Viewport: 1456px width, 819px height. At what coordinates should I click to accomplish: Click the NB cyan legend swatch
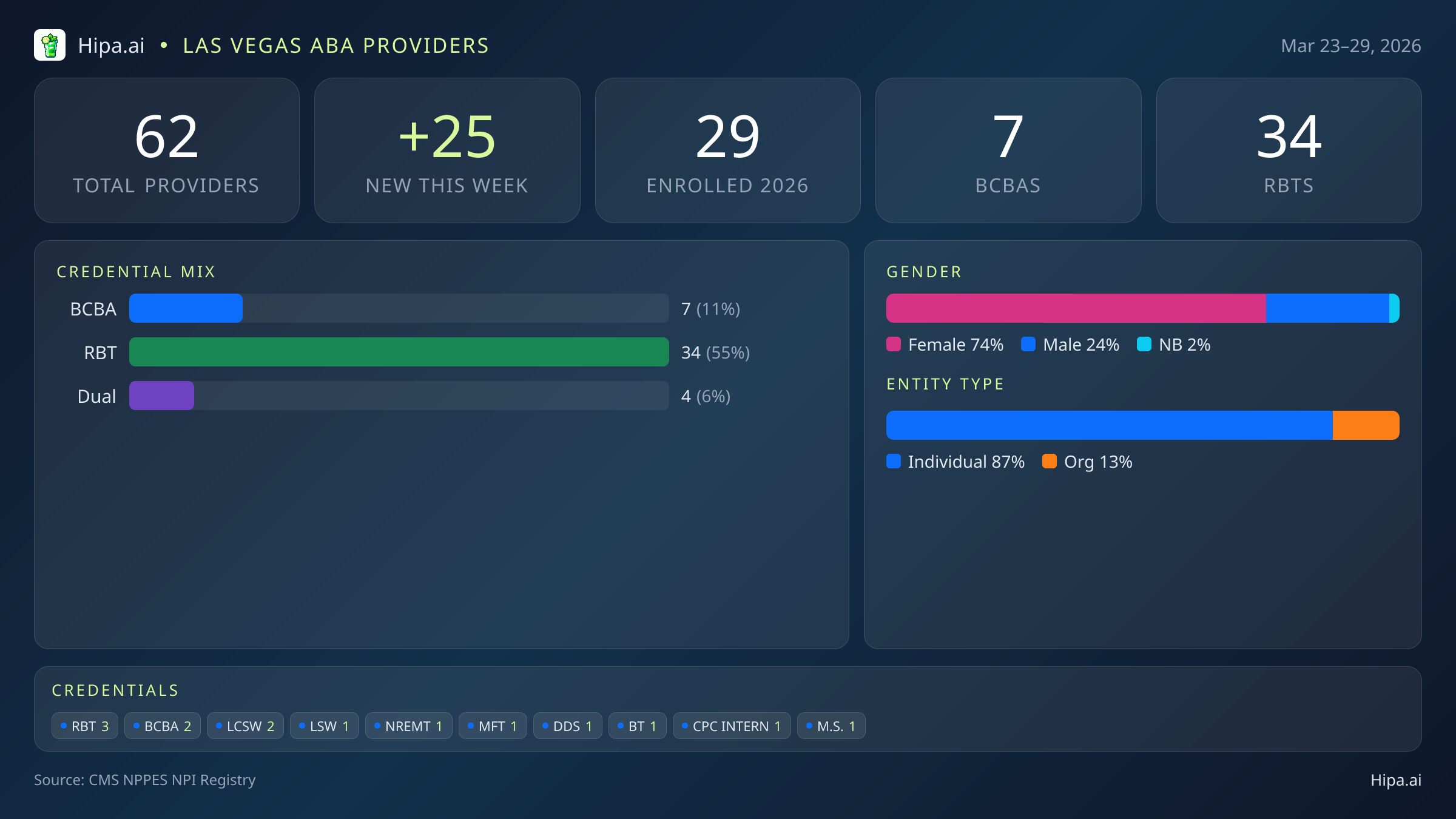[1144, 345]
